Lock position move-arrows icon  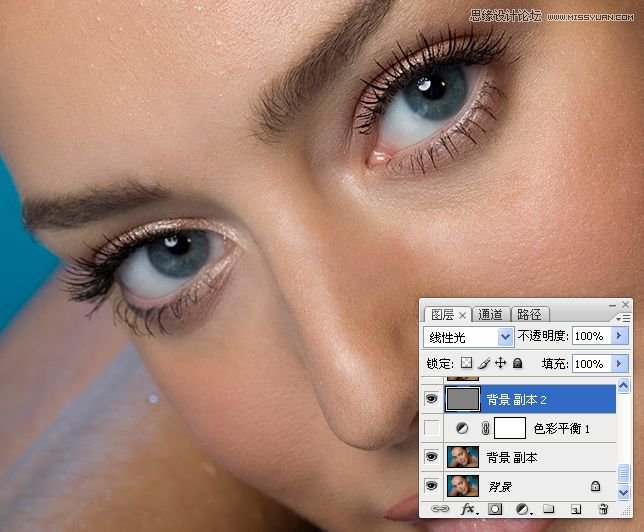pos(500,363)
